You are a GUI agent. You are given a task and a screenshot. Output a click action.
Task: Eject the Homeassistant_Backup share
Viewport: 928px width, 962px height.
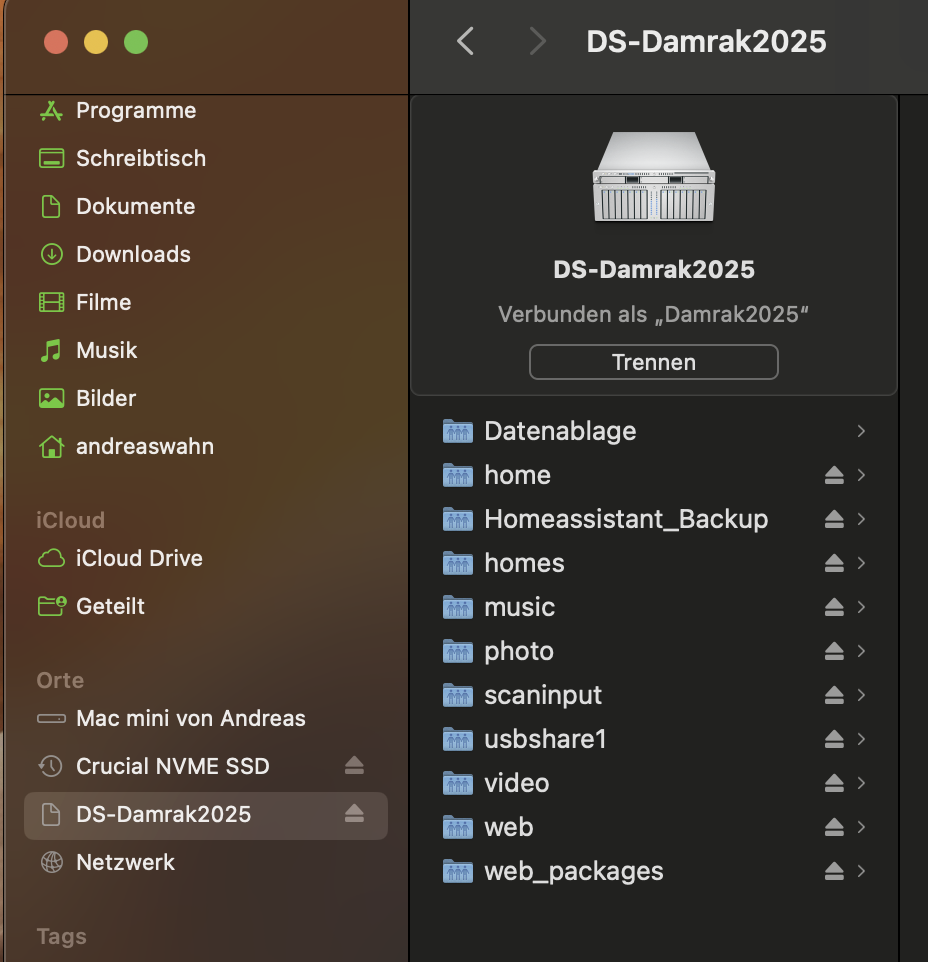pos(834,519)
